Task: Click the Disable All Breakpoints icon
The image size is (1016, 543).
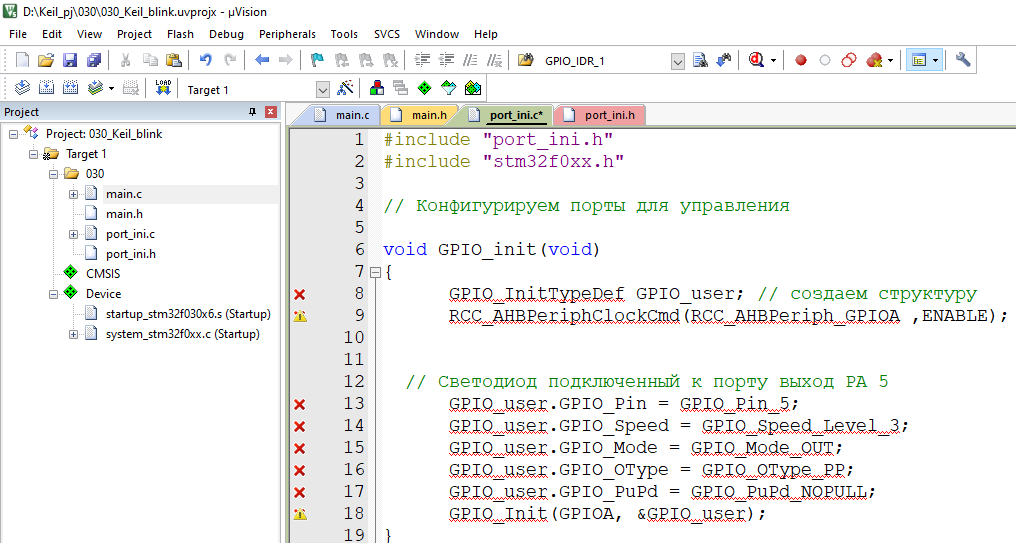Action: 849,60
